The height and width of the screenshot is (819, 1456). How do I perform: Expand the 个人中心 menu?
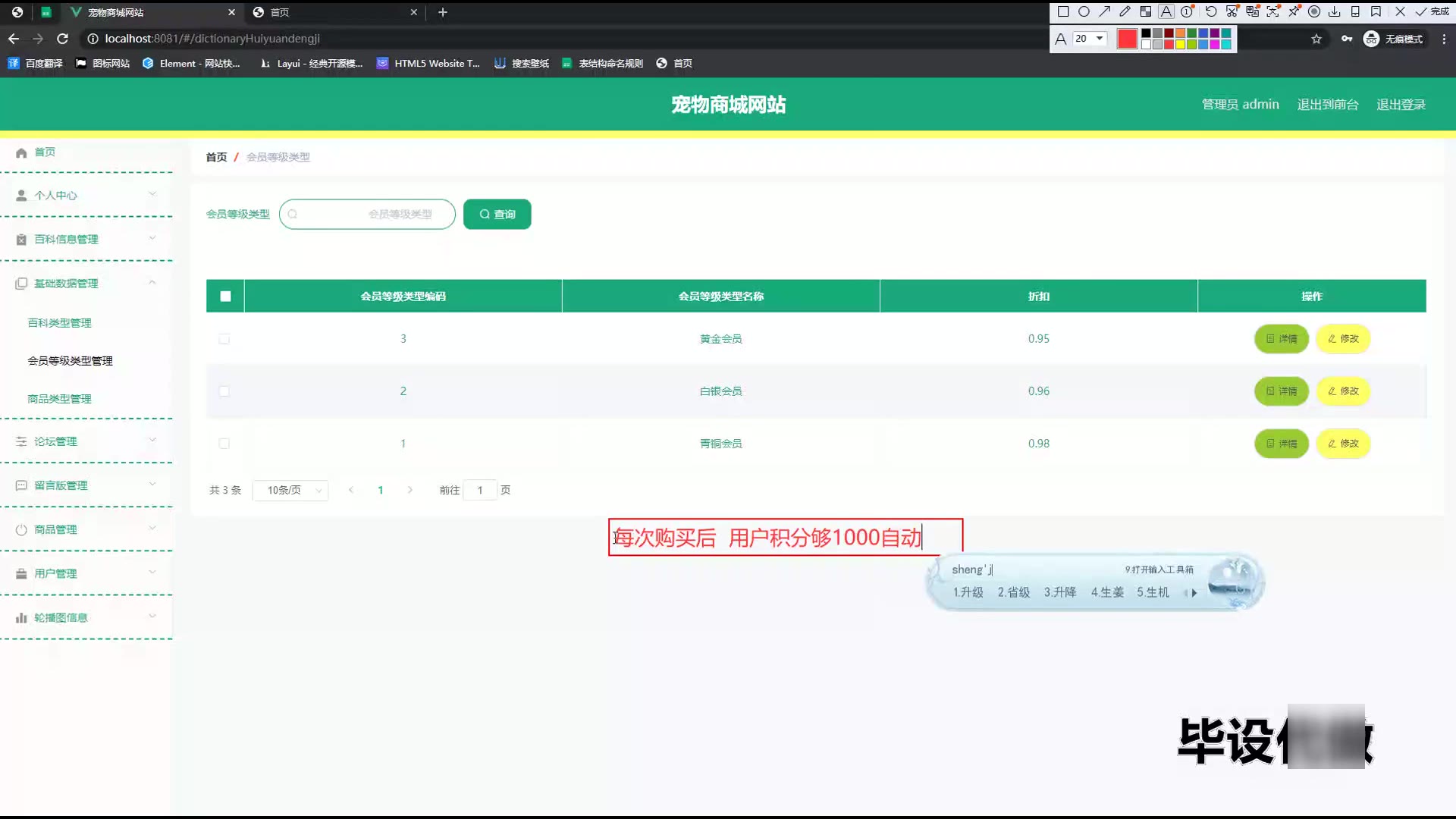click(86, 195)
